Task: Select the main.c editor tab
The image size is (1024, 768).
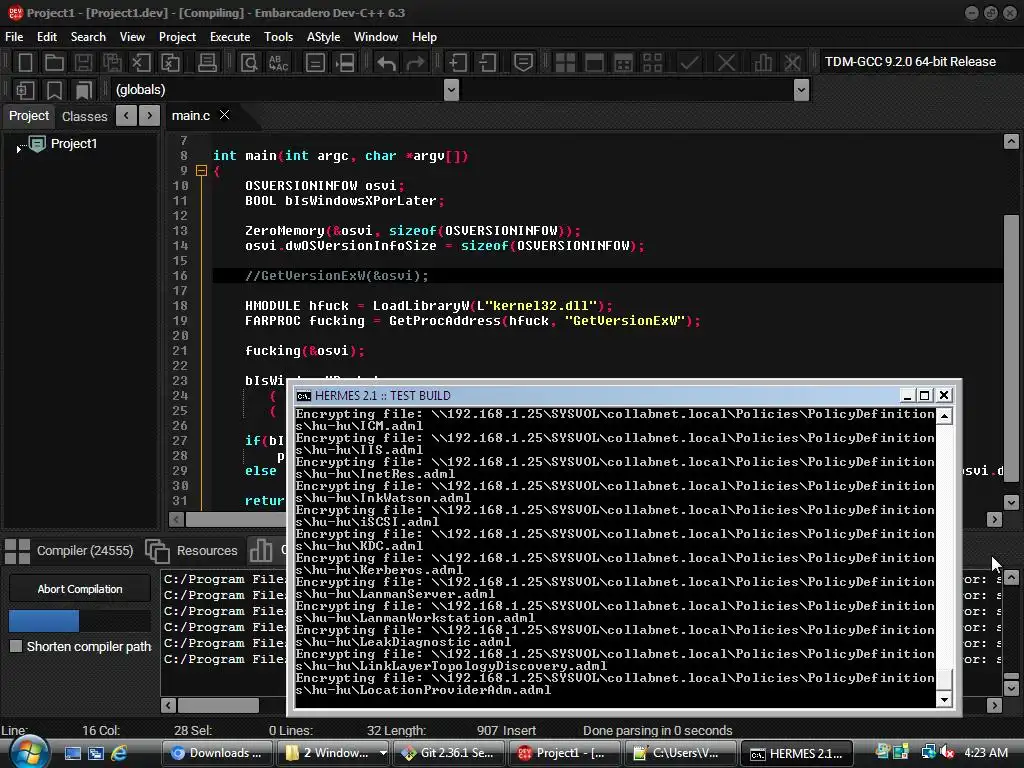Action: tap(191, 115)
